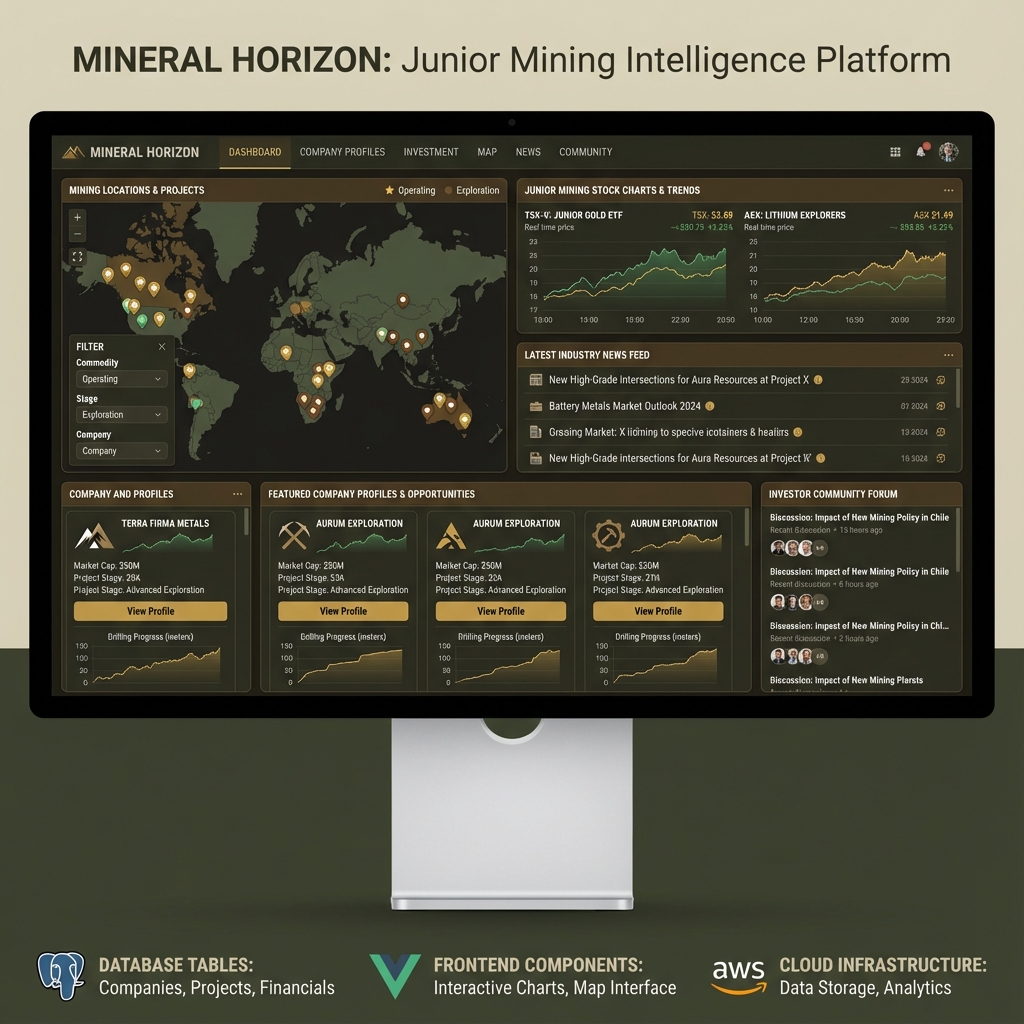The image size is (1024, 1024).
Task: Click the zoom-in plus icon on the map
Action: [76, 215]
